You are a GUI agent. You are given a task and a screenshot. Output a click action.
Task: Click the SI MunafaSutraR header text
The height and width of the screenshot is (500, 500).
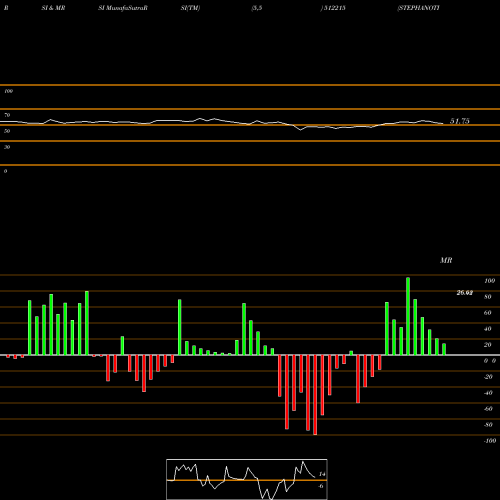click(x=123, y=8)
